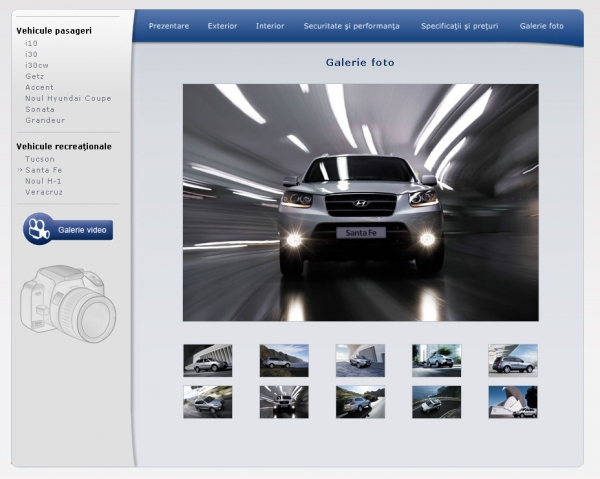
Task: Select the Galerie foto tab
Action: click(541, 26)
